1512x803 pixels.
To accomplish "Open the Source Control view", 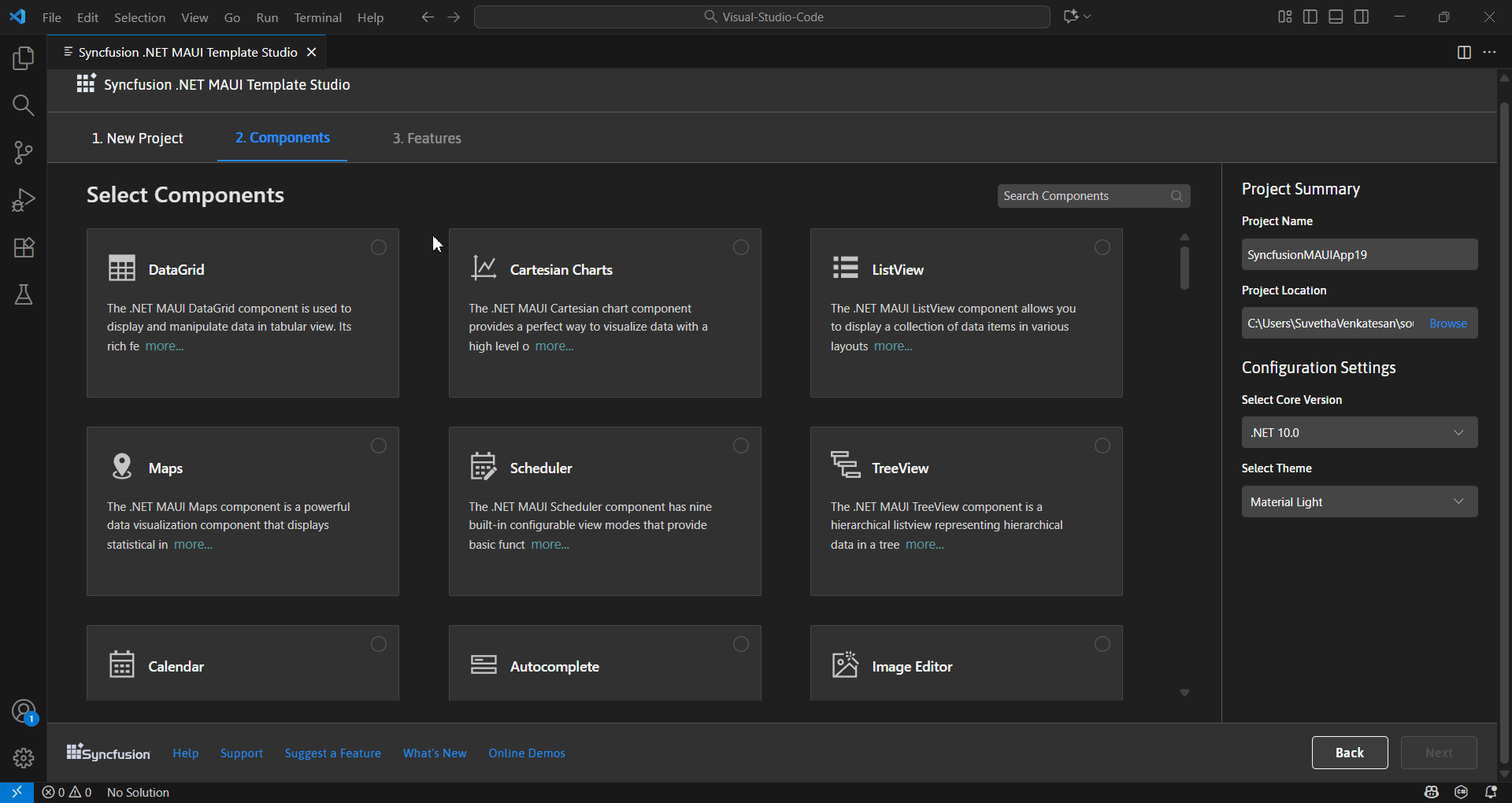I will (24, 153).
